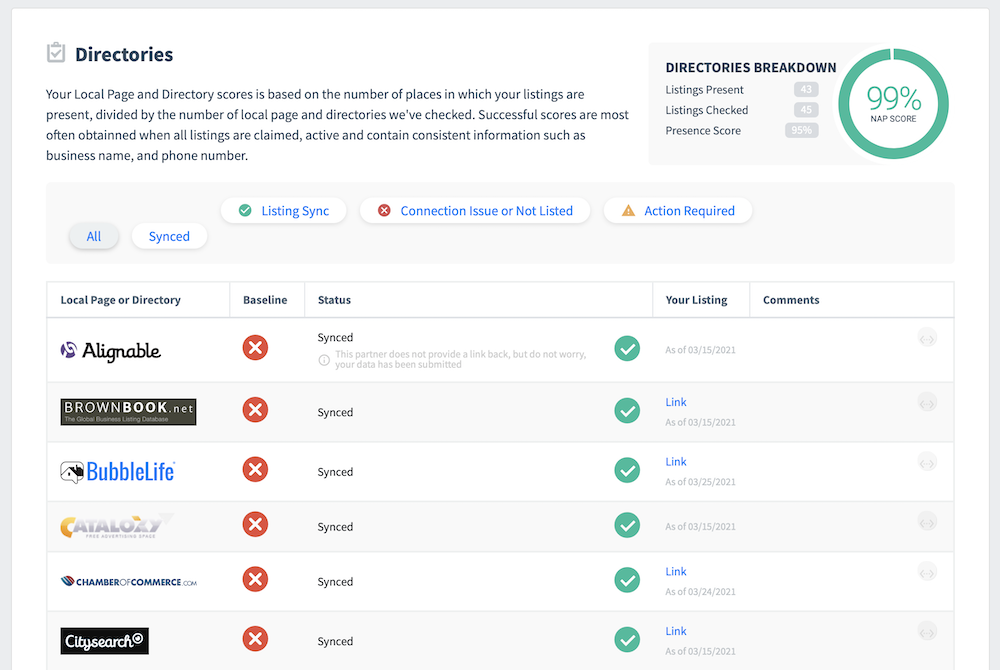Click the Chamber of Commerce green checkmark

(x=627, y=579)
